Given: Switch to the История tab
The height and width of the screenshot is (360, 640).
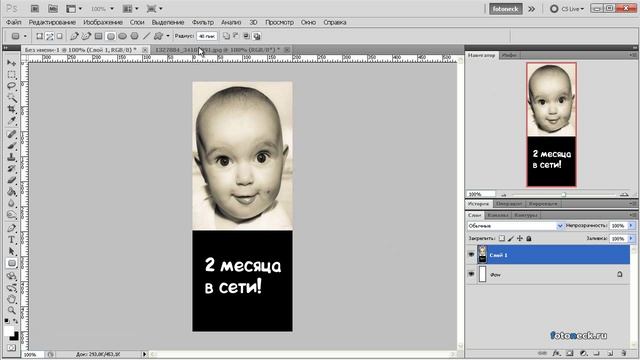Looking at the screenshot, I should click(x=478, y=203).
